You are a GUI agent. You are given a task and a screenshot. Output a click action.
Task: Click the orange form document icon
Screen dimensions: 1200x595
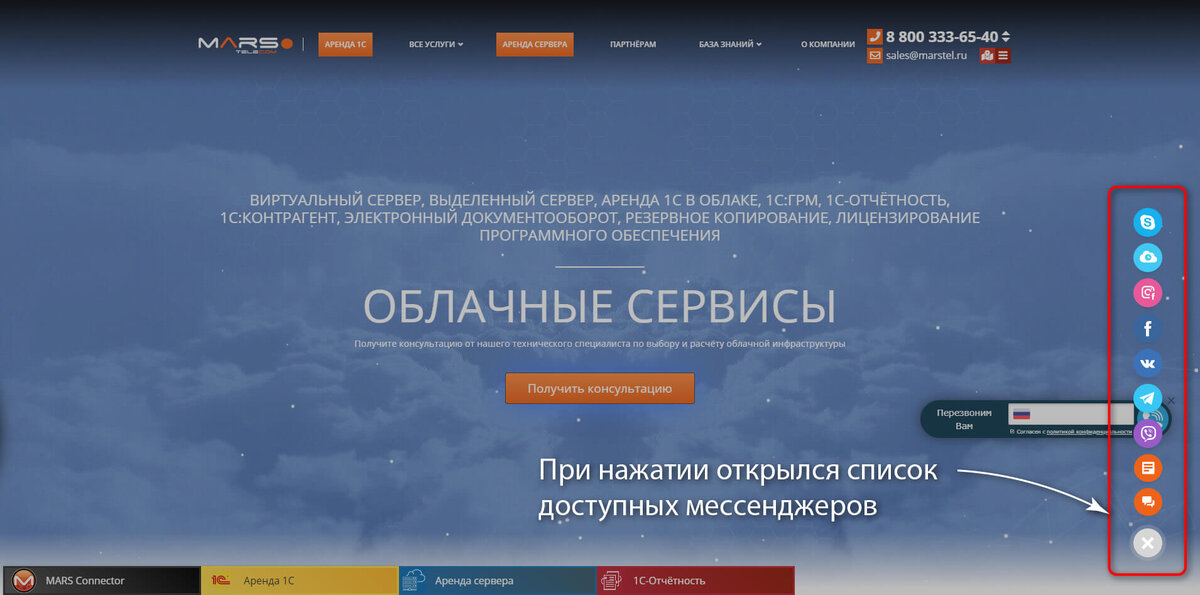pyautogui.click(x=1148, y=467)
